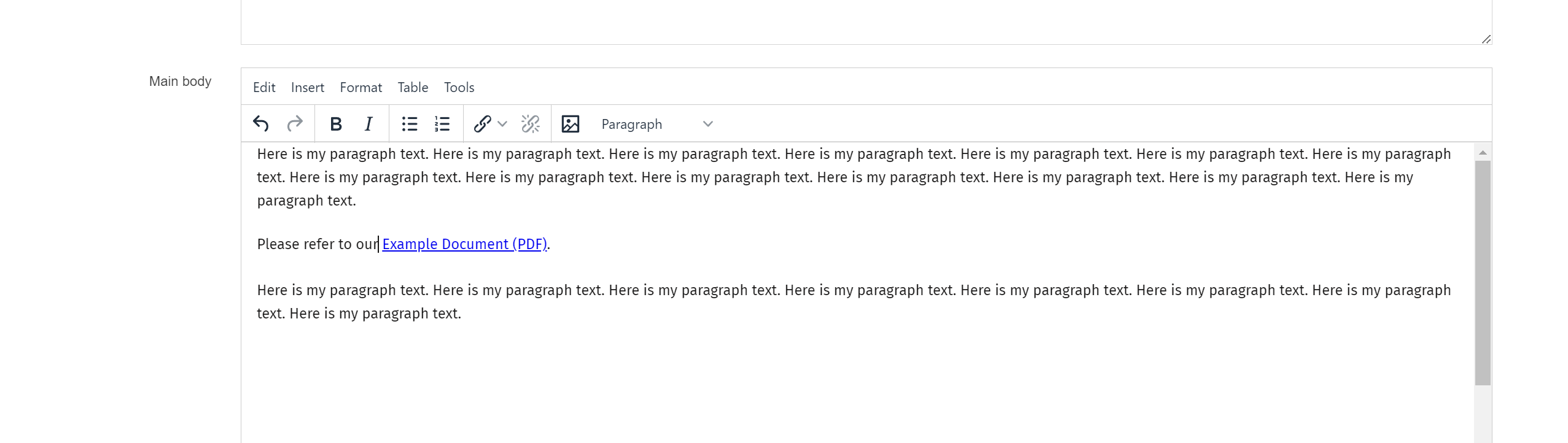Click the insert link icon
Image resolution: width=1568 pixels, height=443 pixels.
(482, 124)
